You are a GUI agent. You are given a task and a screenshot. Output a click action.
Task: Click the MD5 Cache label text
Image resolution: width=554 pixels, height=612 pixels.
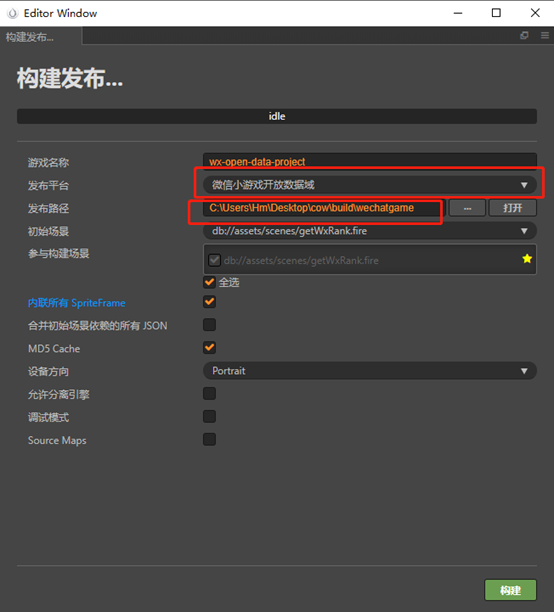54,349
